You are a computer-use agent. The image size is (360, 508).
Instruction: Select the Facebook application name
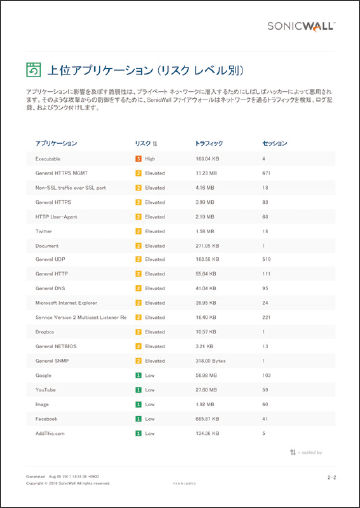point(46,419)
